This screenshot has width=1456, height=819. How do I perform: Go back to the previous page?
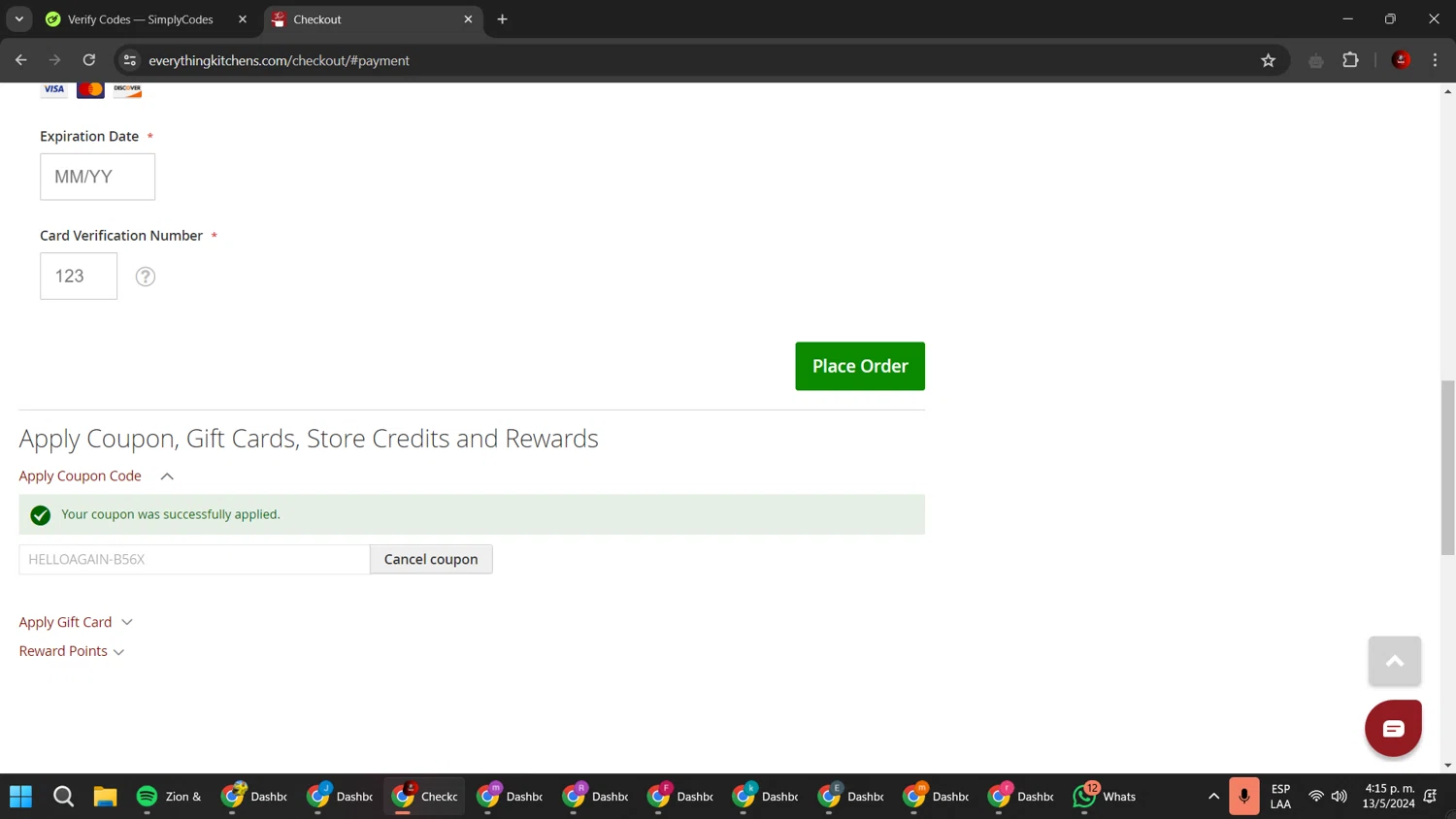(21, 60)
